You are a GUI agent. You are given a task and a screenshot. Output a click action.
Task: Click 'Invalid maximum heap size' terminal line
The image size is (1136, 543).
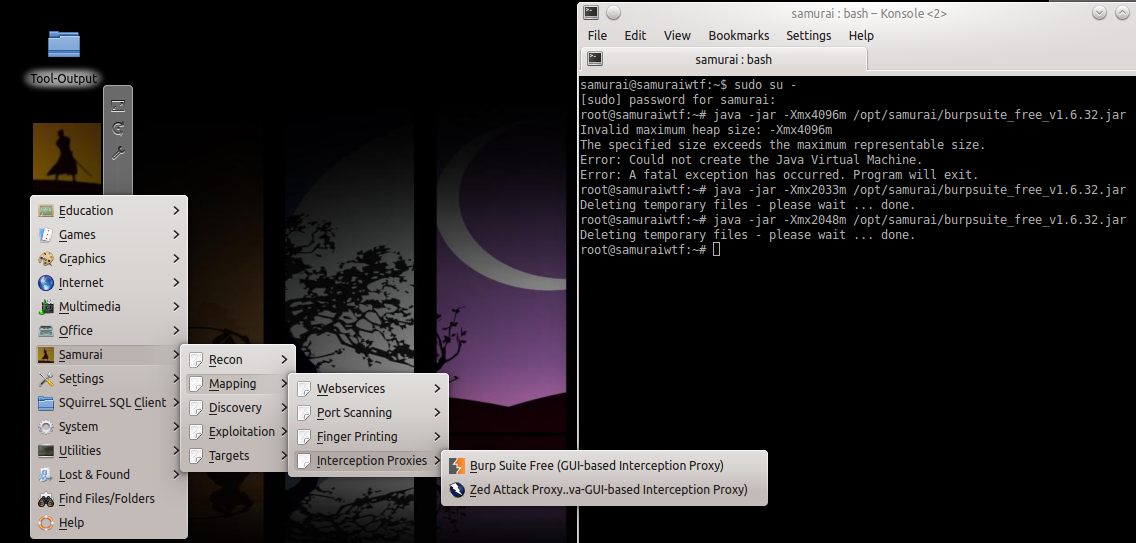706,130
